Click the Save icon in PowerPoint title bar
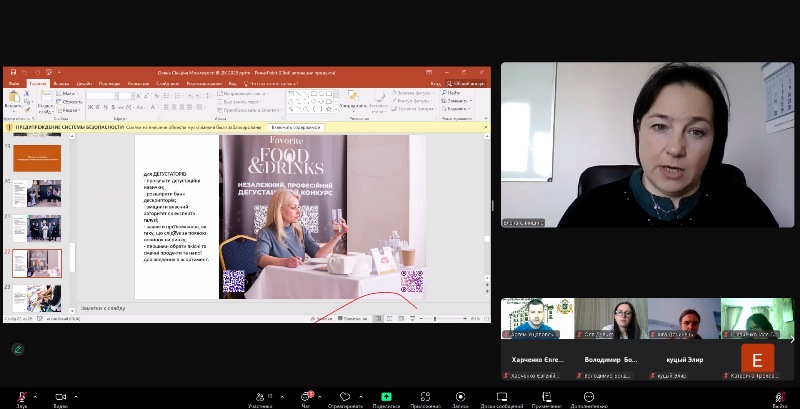The image size is (800, 409). click(x=13, y=72)
